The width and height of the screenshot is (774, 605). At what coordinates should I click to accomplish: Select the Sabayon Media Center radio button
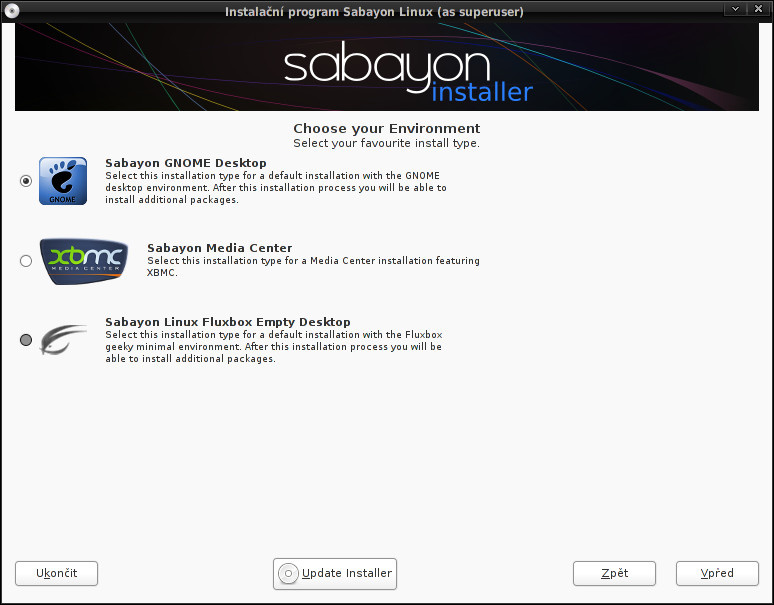pos(26,261)
